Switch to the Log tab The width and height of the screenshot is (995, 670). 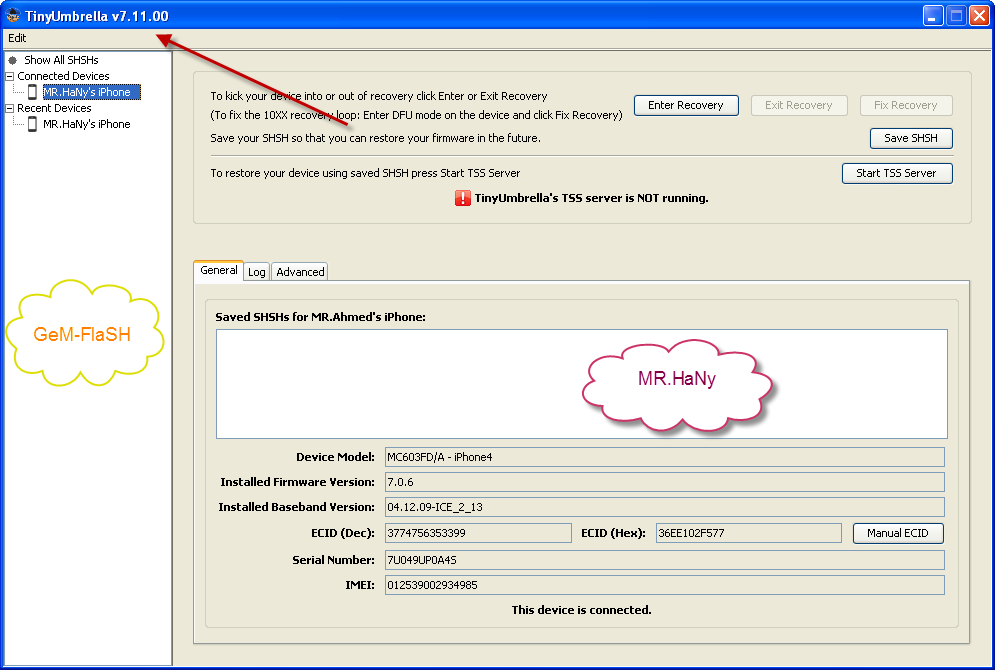click(x=257, y=272)
